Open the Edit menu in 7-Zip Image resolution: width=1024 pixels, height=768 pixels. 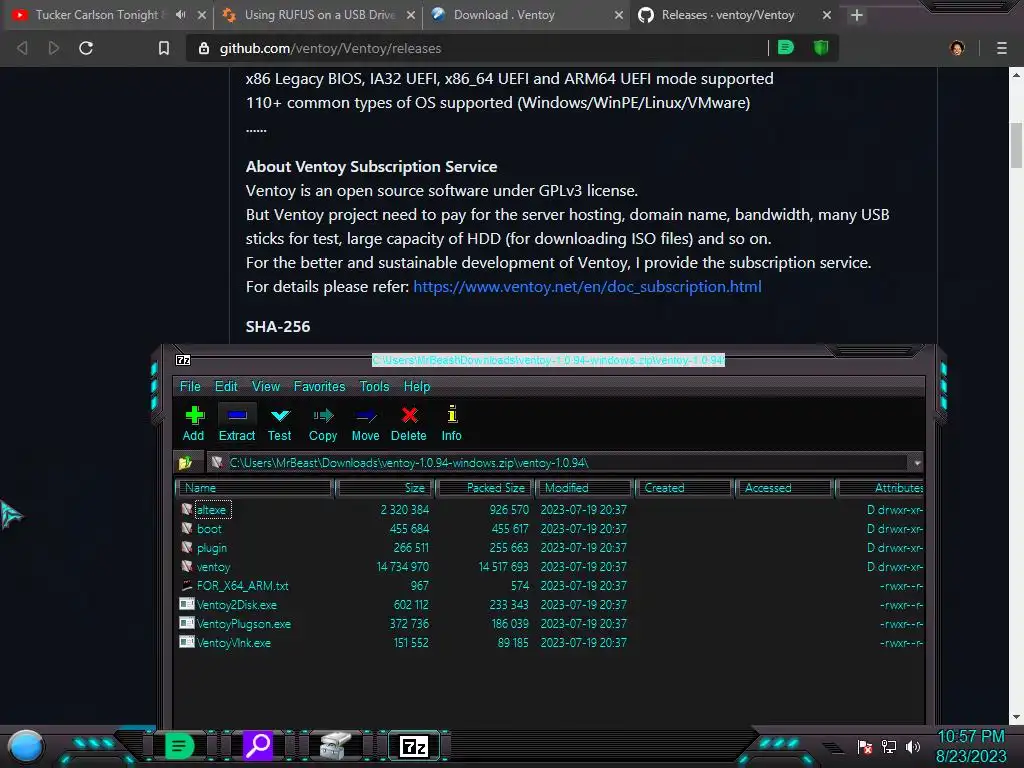[226, 387]
